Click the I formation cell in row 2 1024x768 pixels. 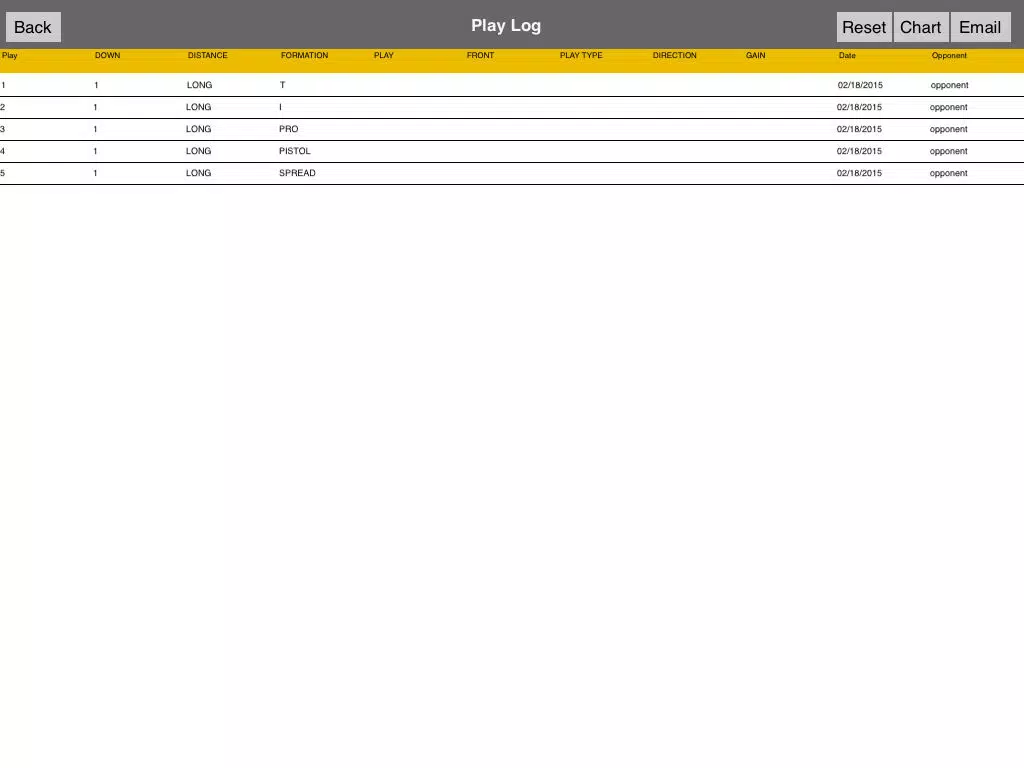click(281, 108)
